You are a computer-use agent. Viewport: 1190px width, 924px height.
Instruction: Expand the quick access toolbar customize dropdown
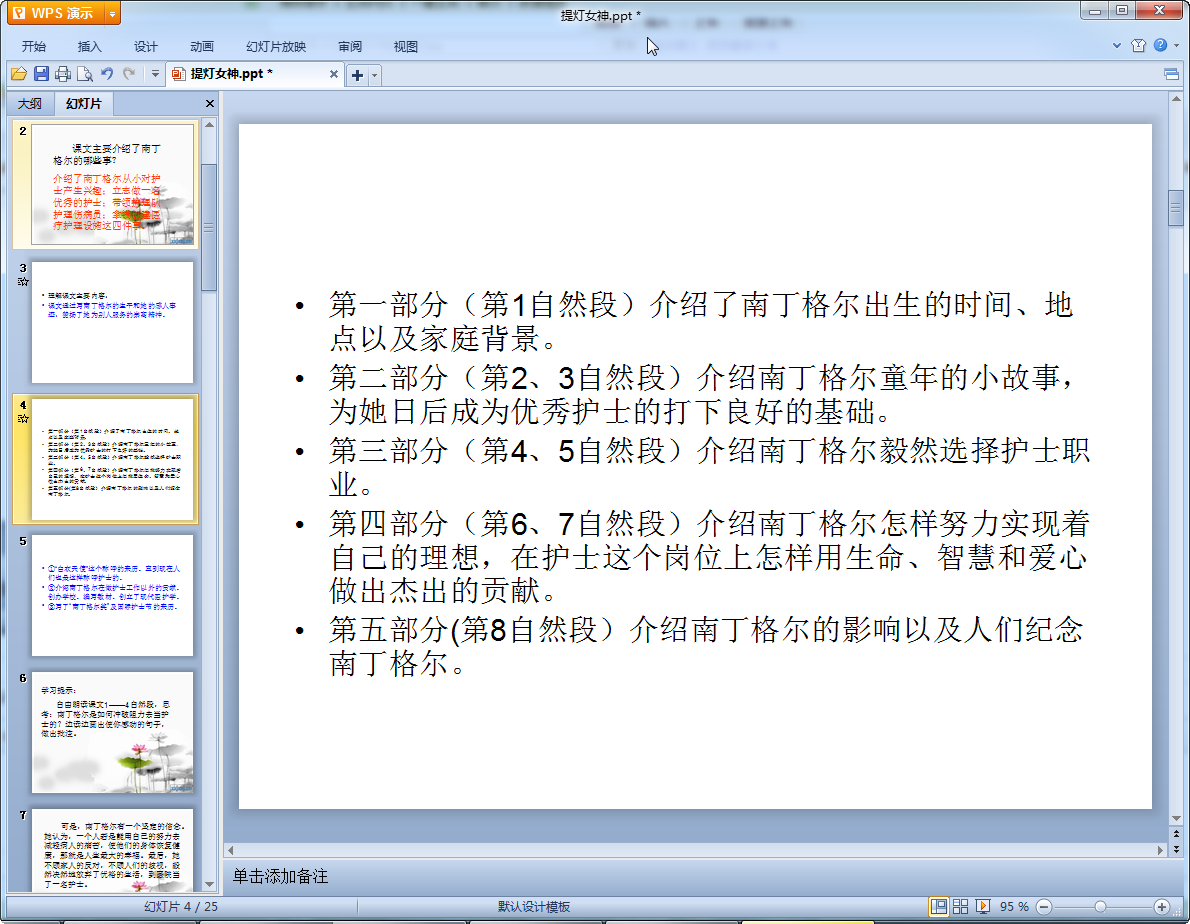(155, 74)
